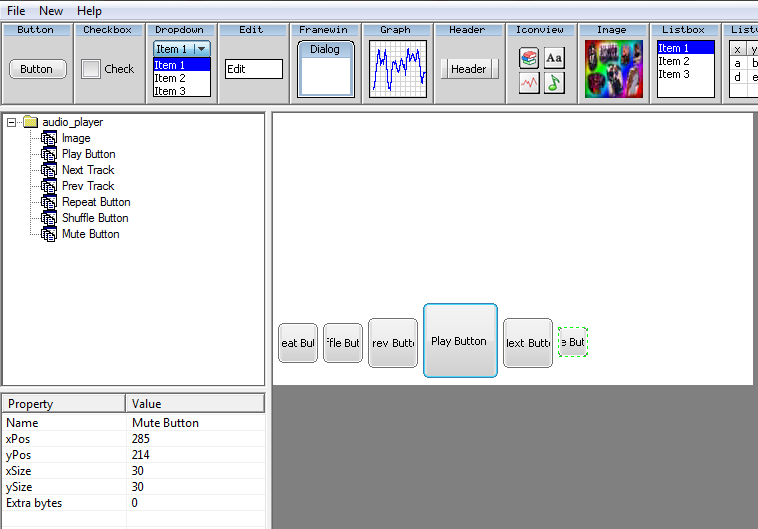The width and height of the screenshot is (758, 529).
Task: Click the Button widget in the palette
Action: tap(36, 69)
